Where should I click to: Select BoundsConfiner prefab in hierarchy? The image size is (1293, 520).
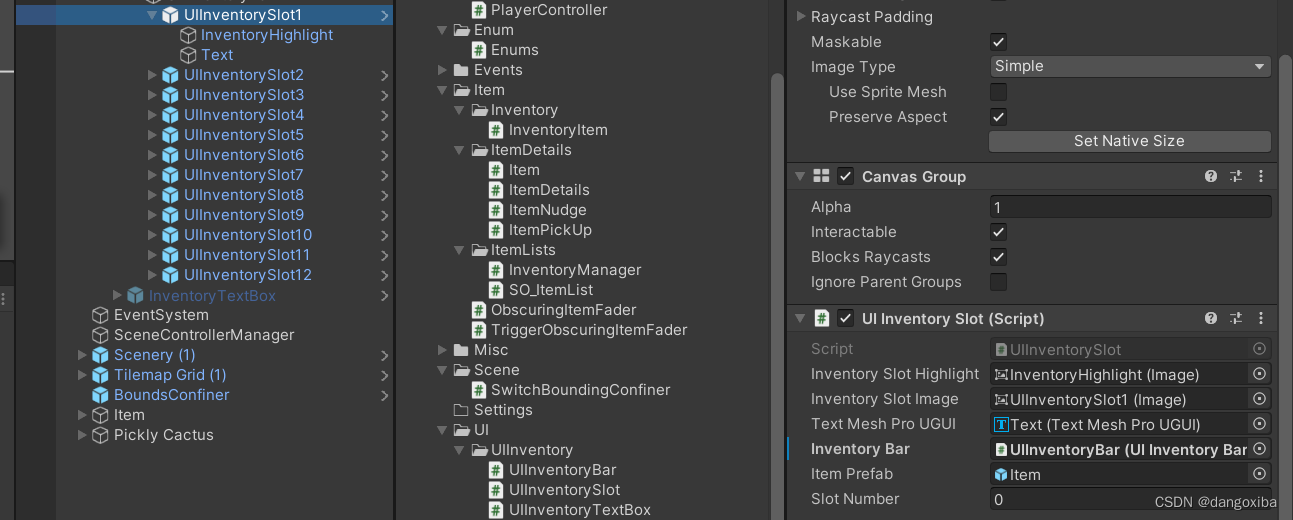[172, 395]
